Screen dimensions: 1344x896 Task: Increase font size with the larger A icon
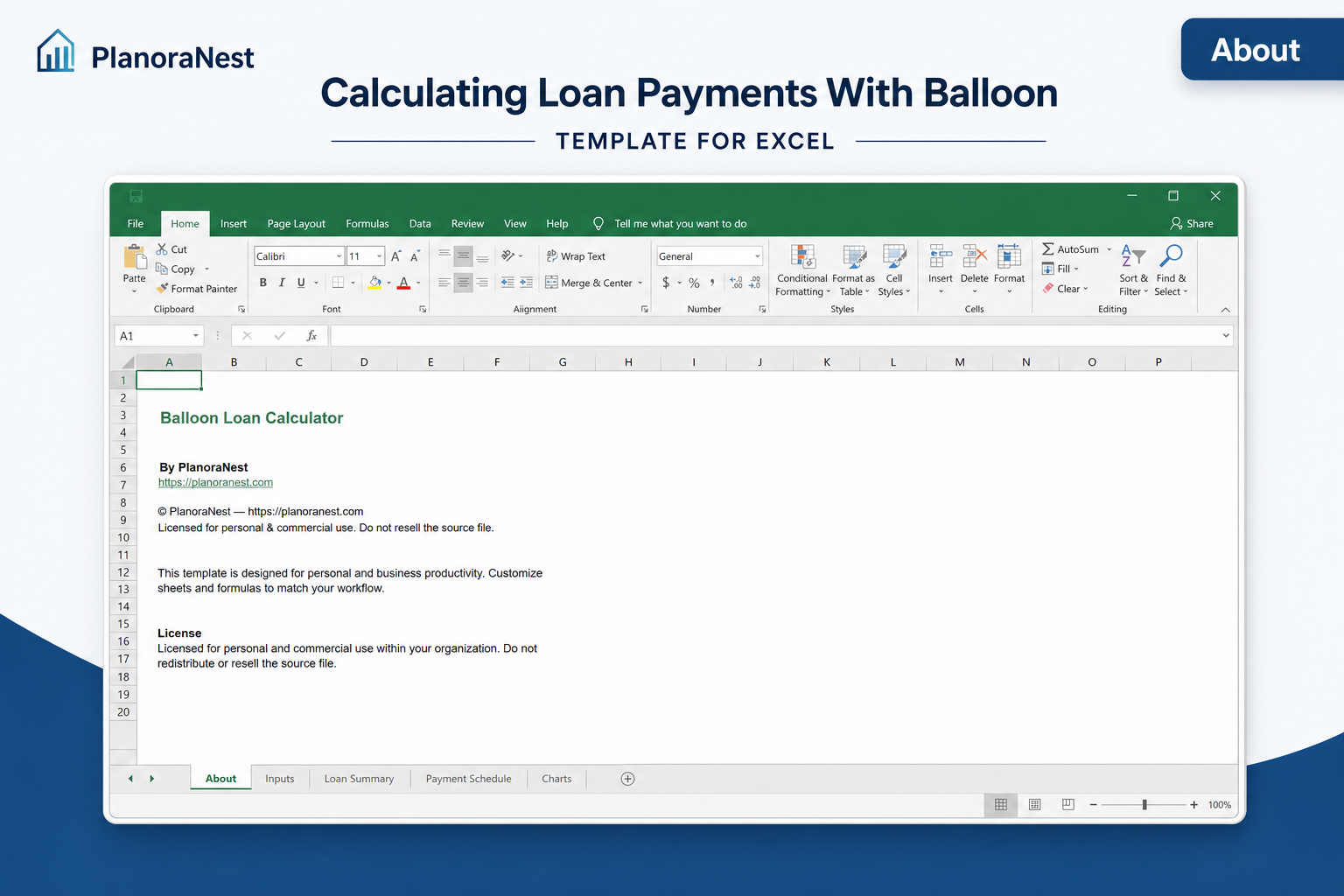396,256
